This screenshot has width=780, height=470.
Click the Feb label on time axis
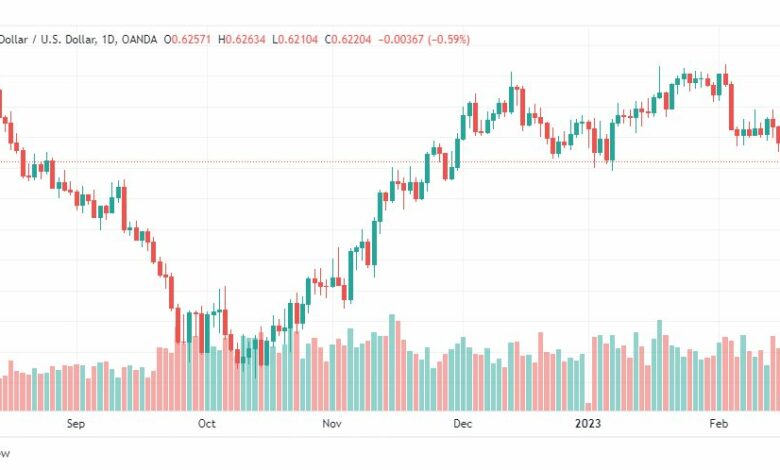coord(719,424)
